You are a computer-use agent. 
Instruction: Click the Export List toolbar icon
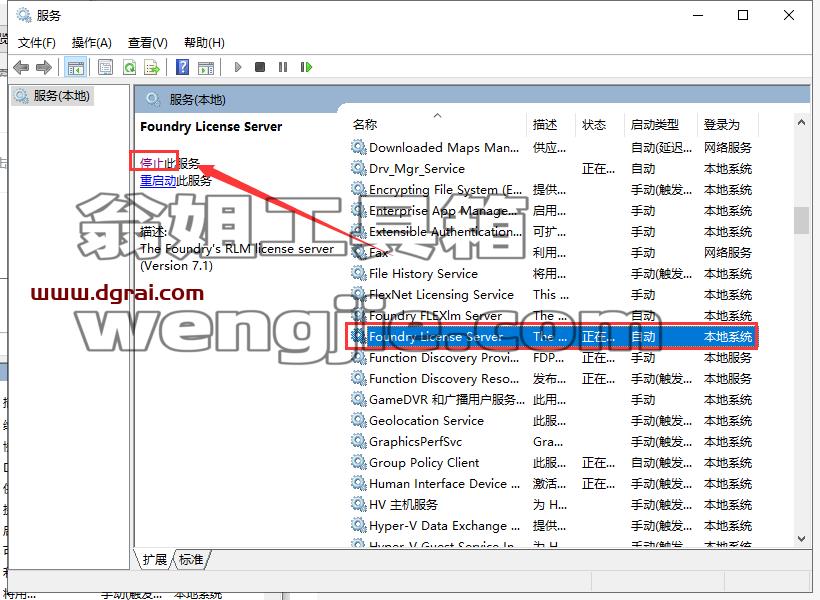152,67
